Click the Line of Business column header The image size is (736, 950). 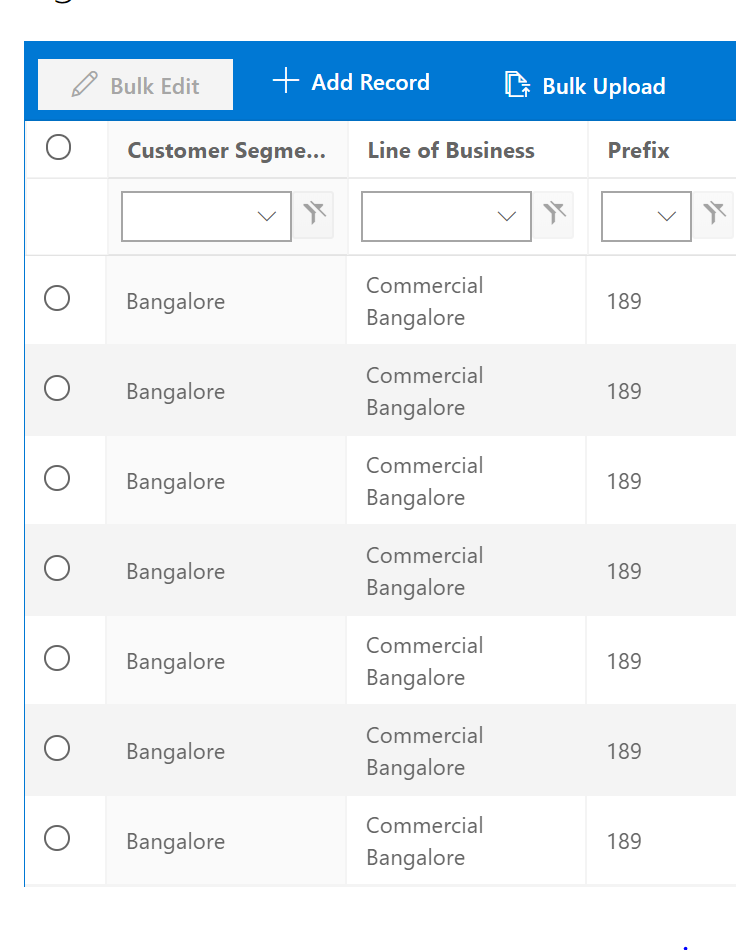451,151
